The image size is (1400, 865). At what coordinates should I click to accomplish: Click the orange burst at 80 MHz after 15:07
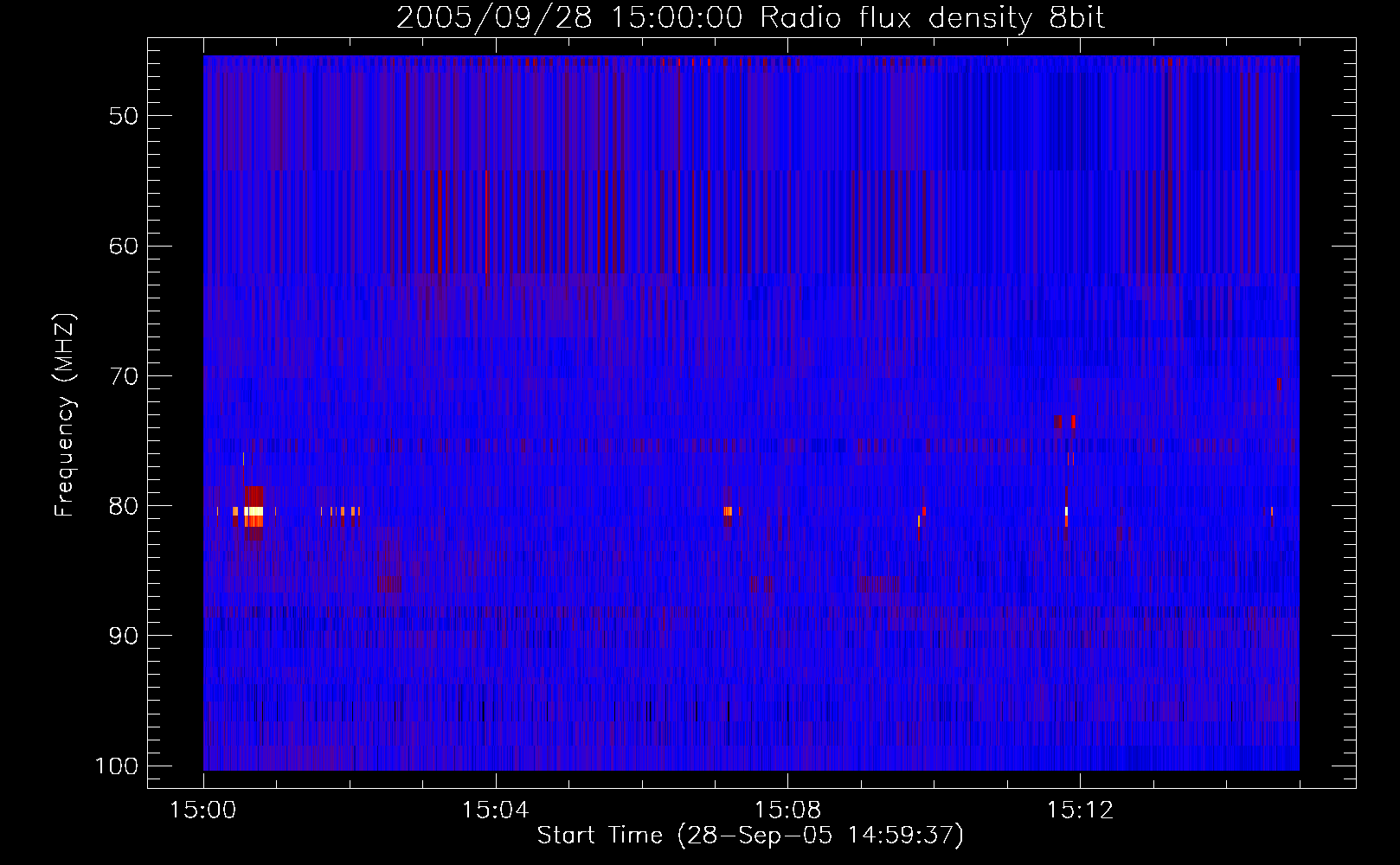point(728,511)
